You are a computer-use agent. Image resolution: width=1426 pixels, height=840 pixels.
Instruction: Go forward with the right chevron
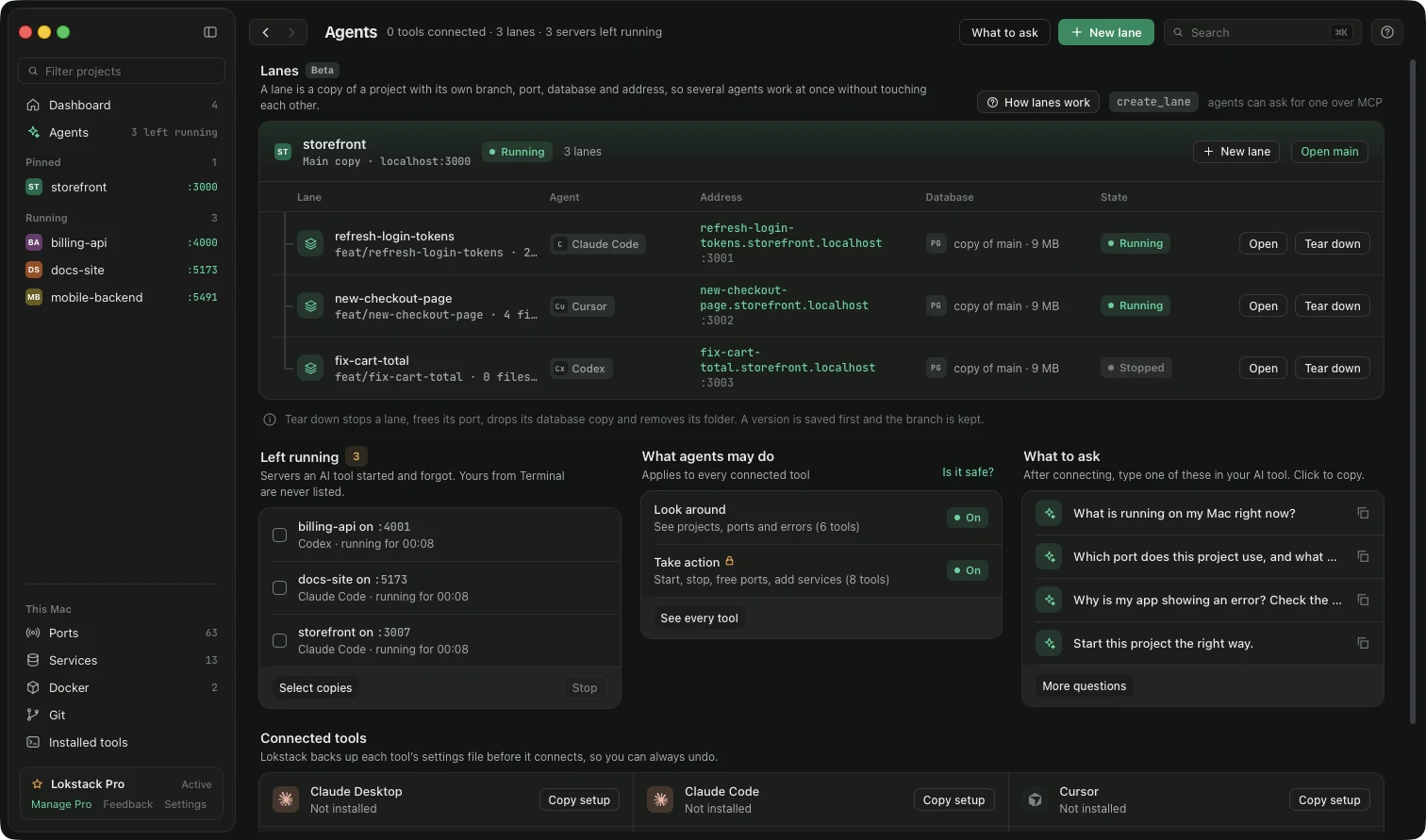[291, 32]
